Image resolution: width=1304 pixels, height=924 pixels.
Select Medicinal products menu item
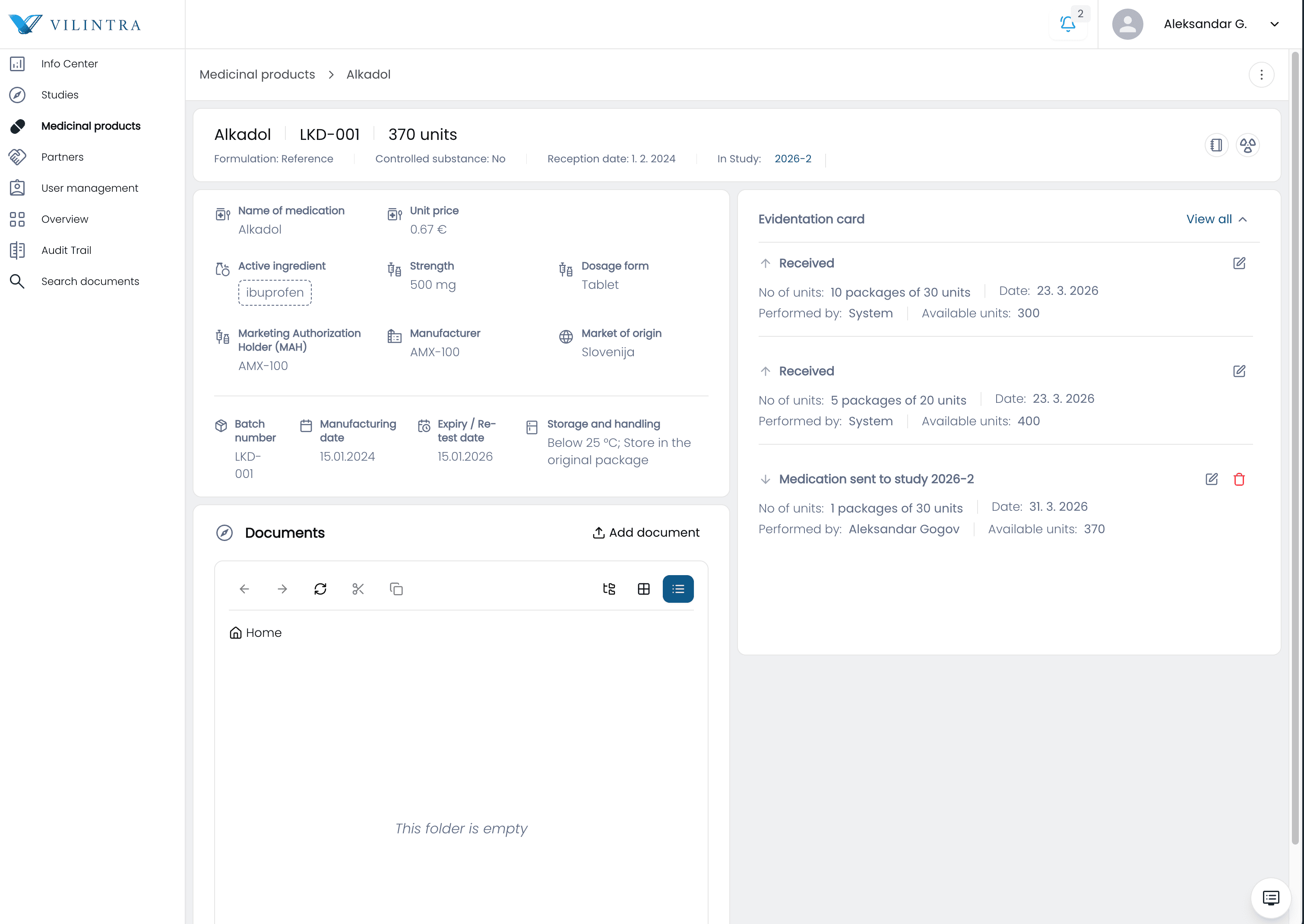[x=91, y=126]
